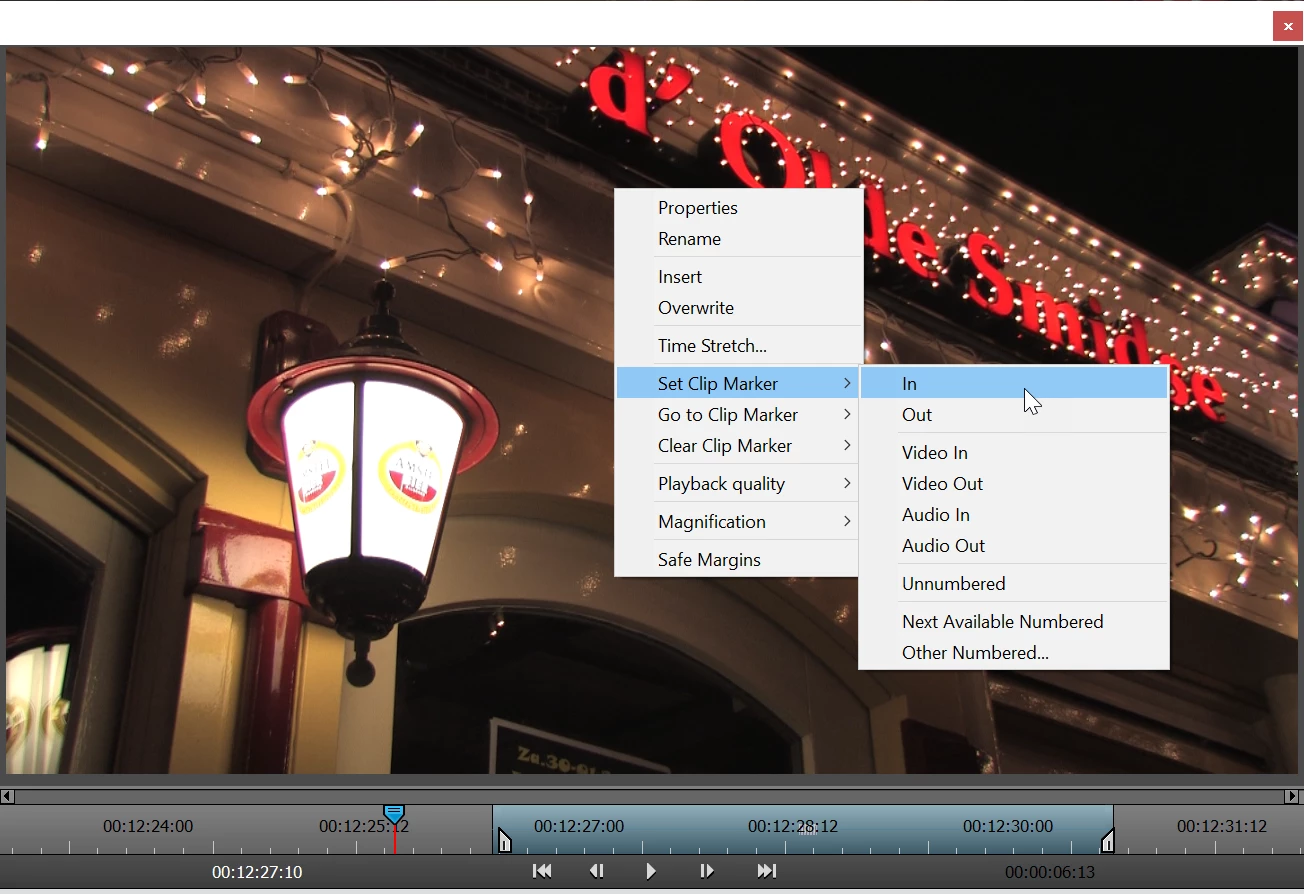The width and height of the screenshot is (1304, 894).
Task: Choose Audio Out marker option
Action: point(1014,546)
